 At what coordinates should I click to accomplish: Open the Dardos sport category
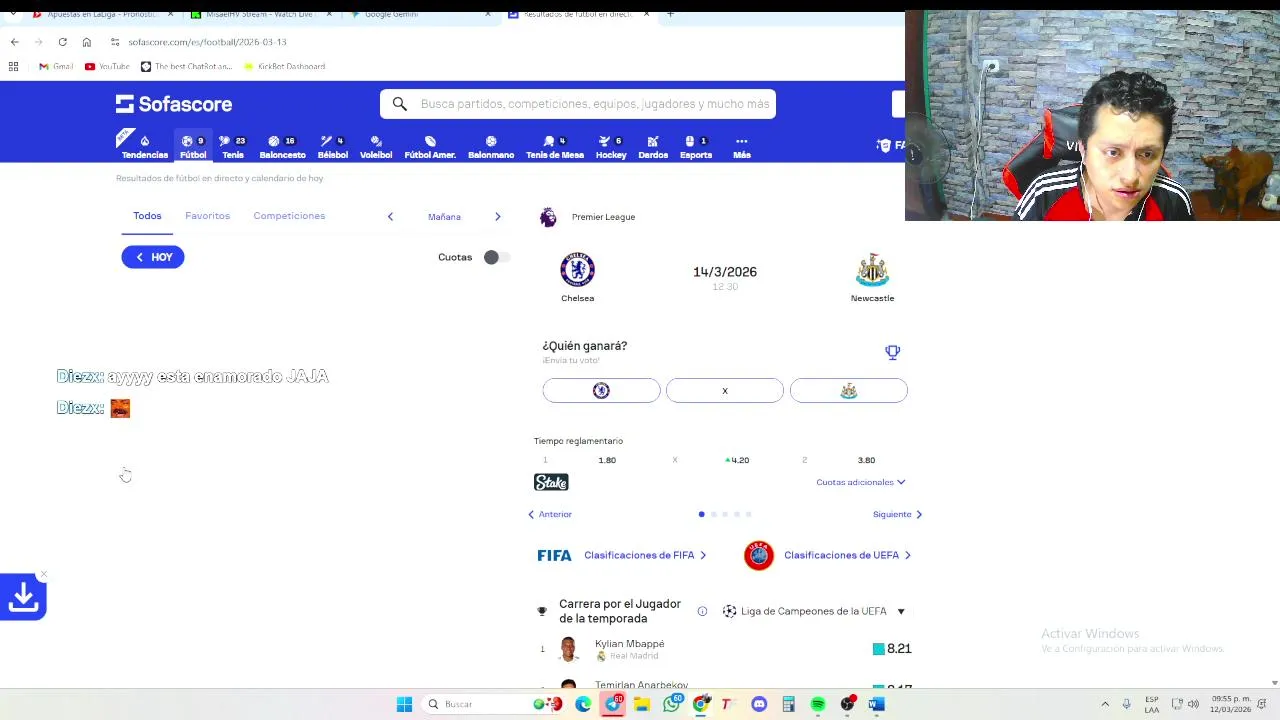(x=653, y=147)
